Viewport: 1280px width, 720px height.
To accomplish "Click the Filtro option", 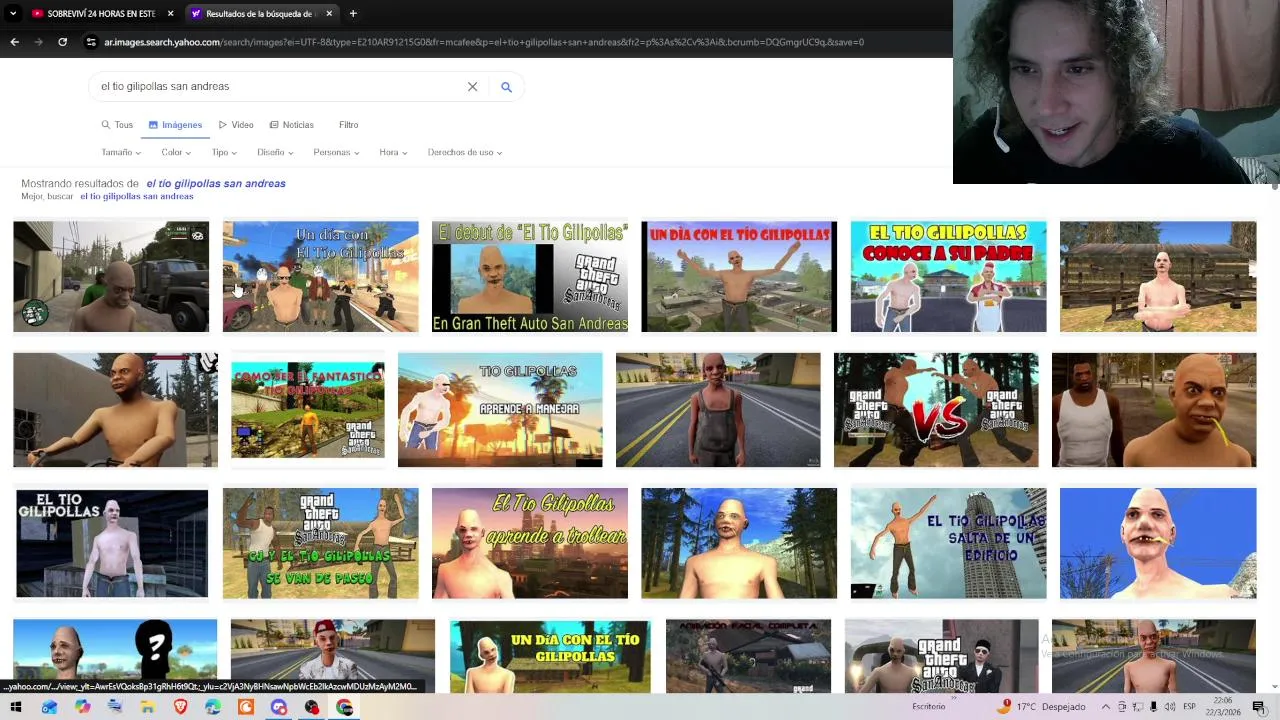I will 348,125.
